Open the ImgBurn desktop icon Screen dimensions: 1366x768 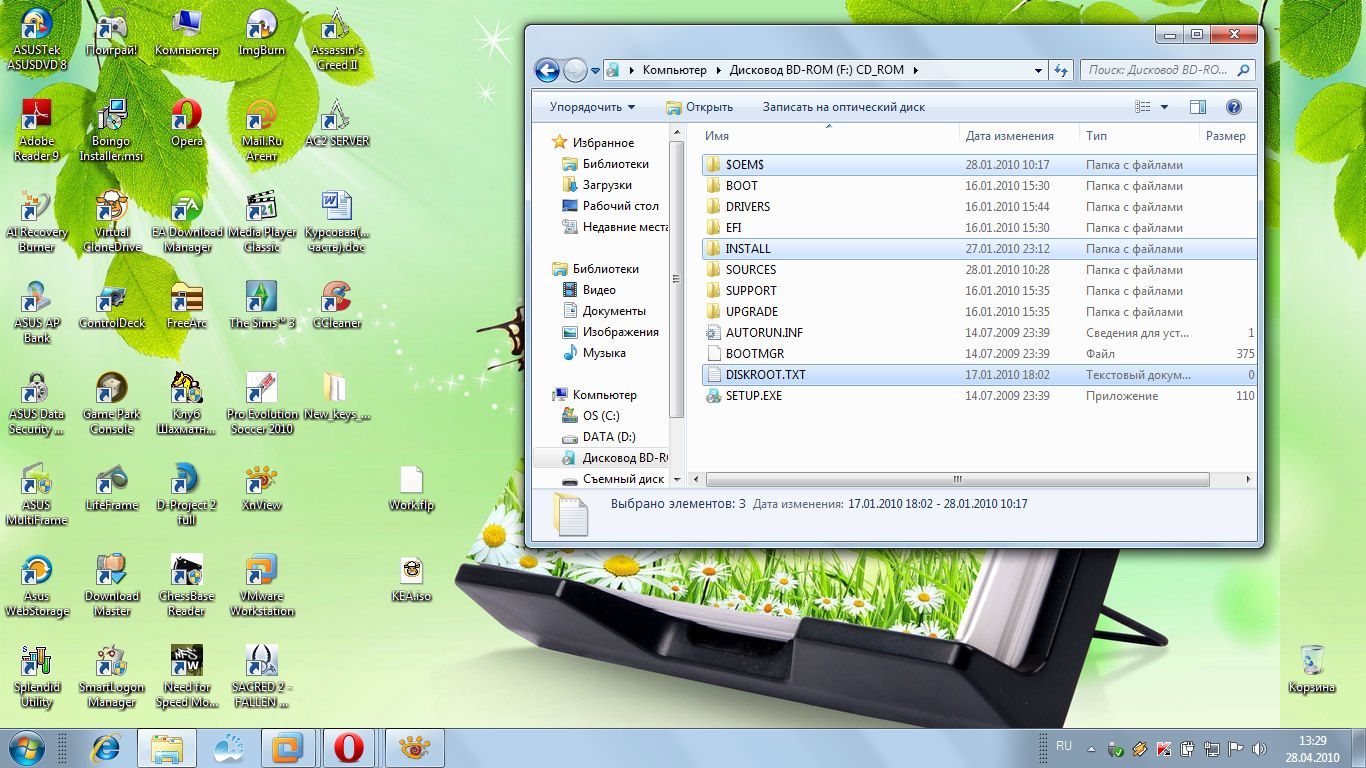261,27
